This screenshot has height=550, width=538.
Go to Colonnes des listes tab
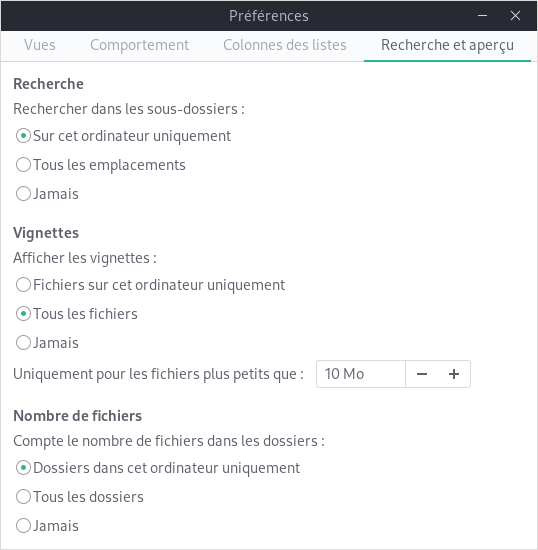point(285,45)
